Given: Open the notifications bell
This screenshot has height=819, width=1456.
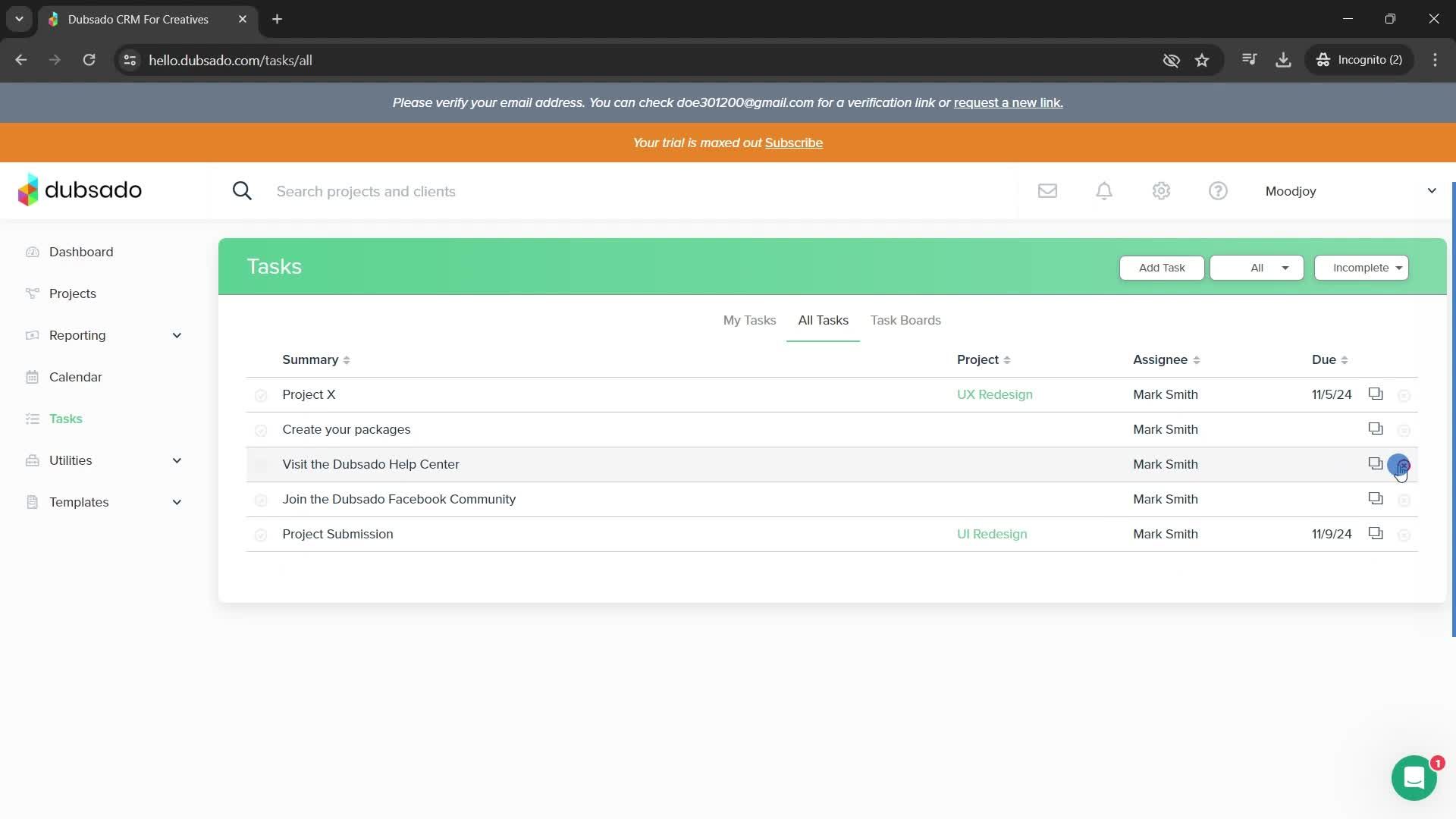Looking at the screenshot, I should coord(1104,191).
